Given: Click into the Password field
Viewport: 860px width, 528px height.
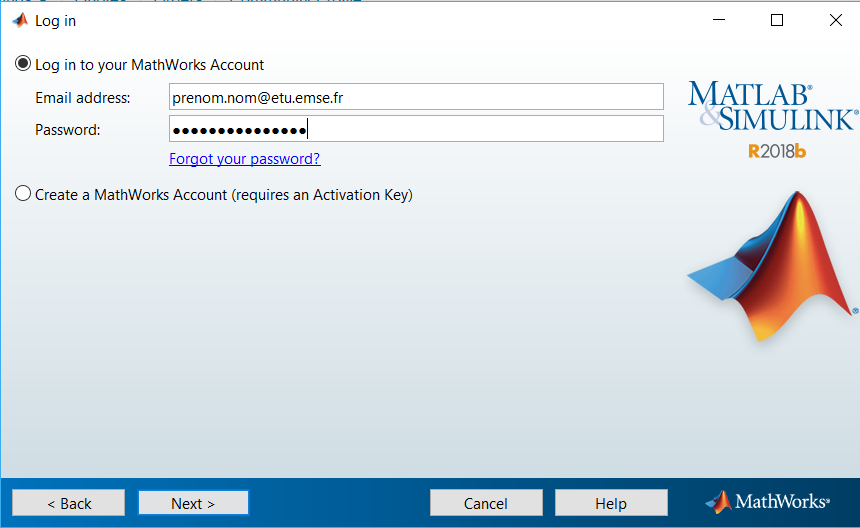Looking at the screenshot, I should click(x=416, y=129).
